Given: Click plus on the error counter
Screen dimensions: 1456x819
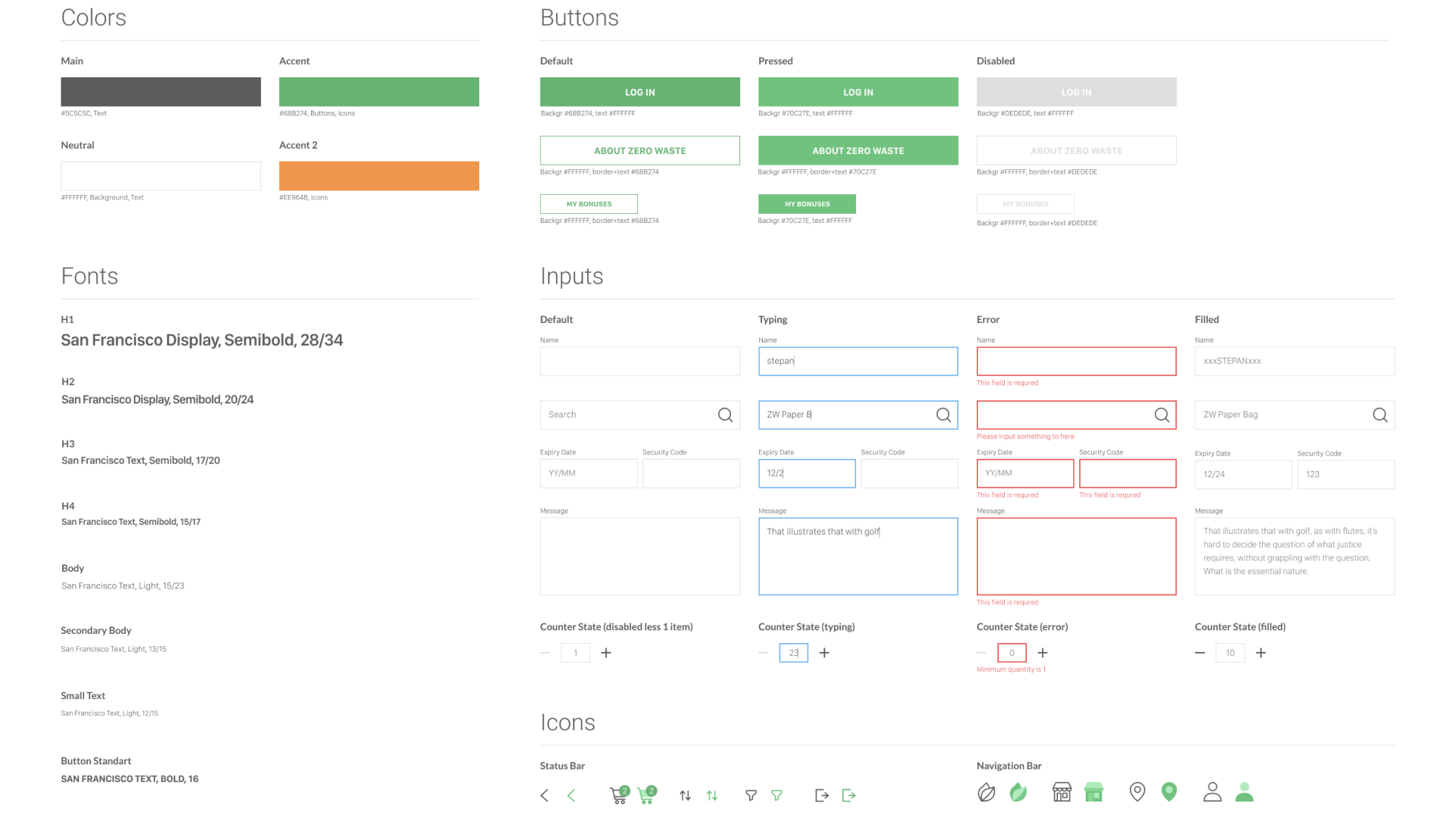Looking at the screenshot, I should point(1043,653).
